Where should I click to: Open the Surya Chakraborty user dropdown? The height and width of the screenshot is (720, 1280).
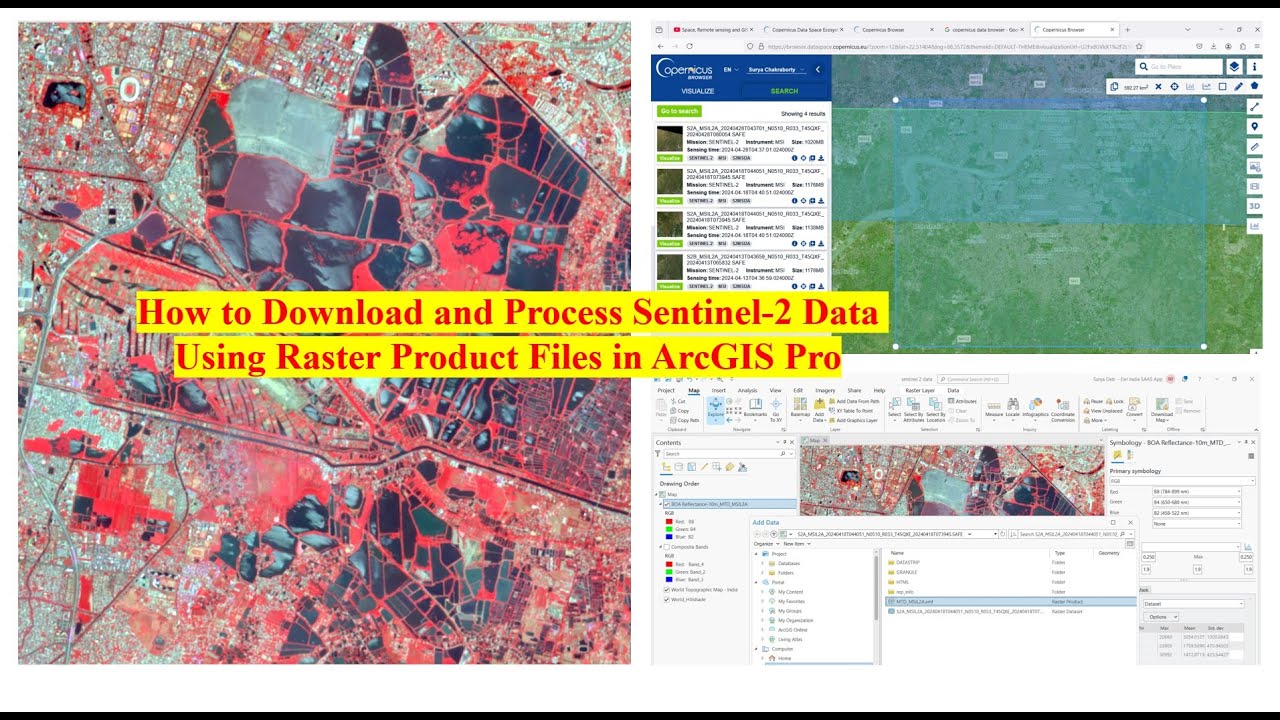(777, 70)
